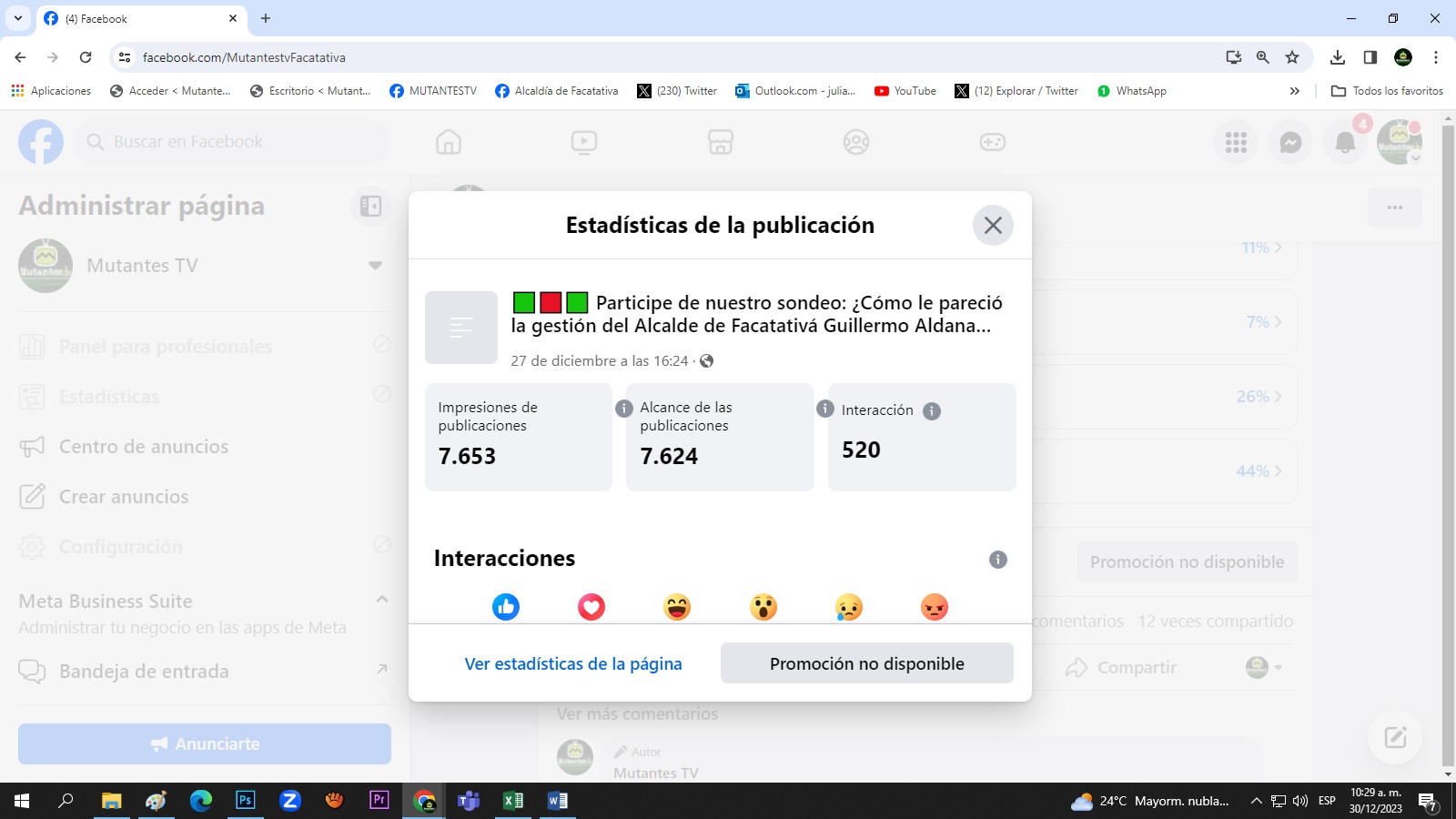The height and width of the screenshot is (819, 1456).
Task: Open Microsoft Excel from the taskbar
Action: tap(513, 801)
